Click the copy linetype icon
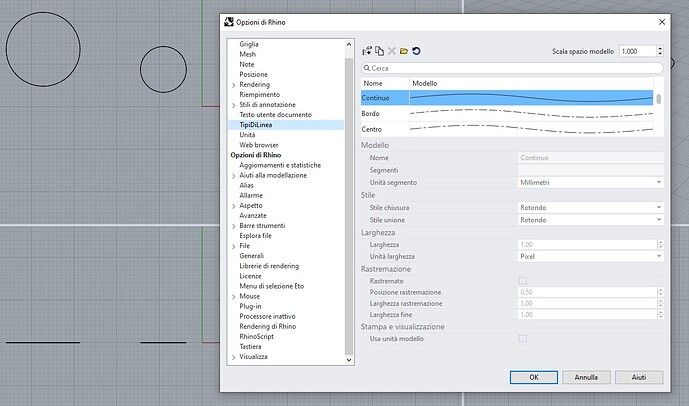The height and width of the screenshot is (406, 689). click(379, 51)
